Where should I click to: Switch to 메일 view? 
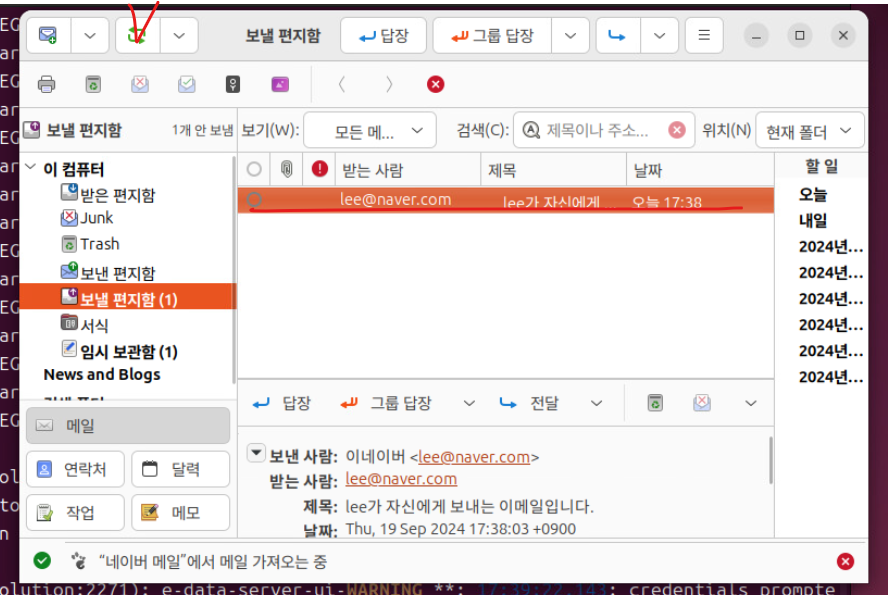point(128,425)
